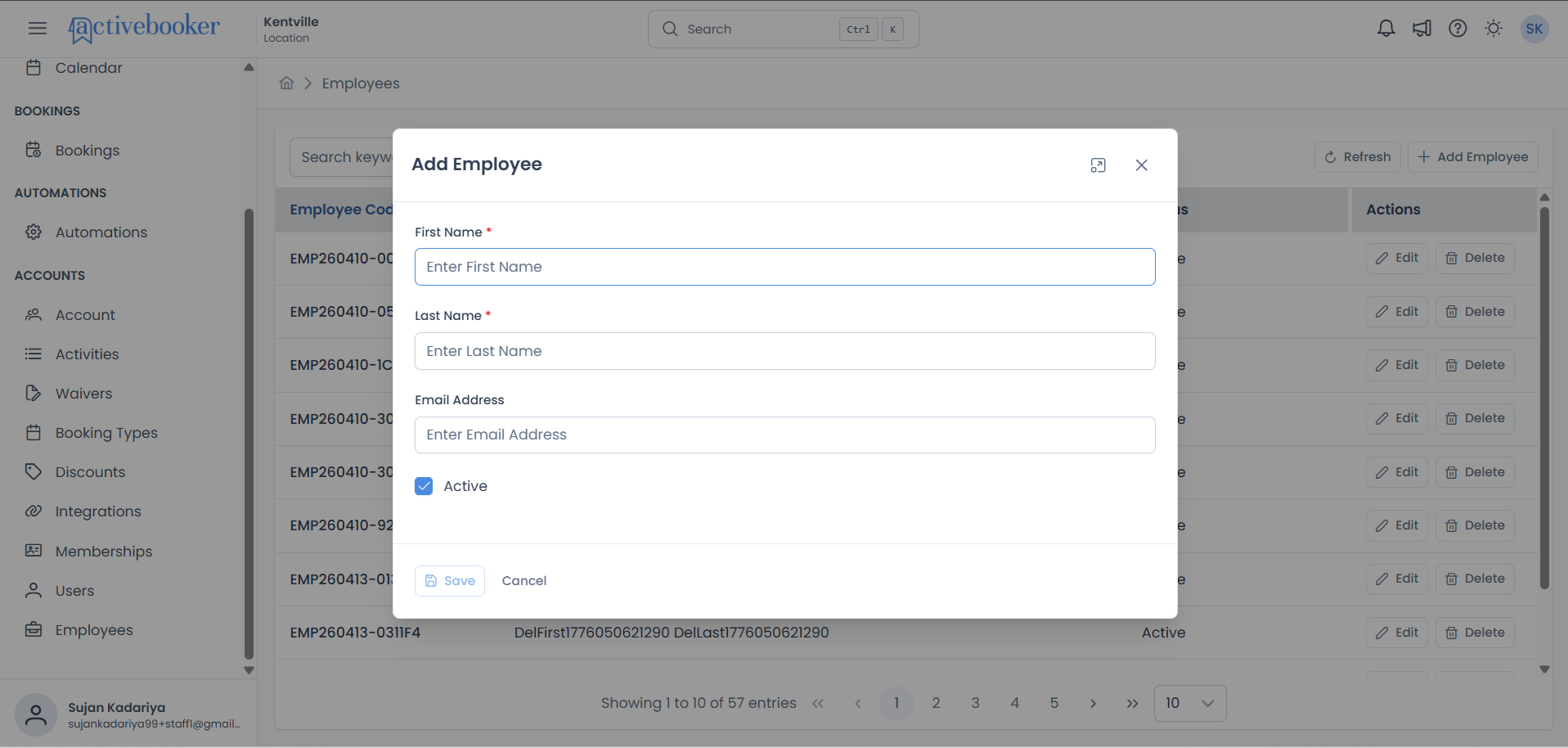Viewport: 1568px width, 748px height.
Task: Open the Kentville location selector
Action: tap(291, 29)
